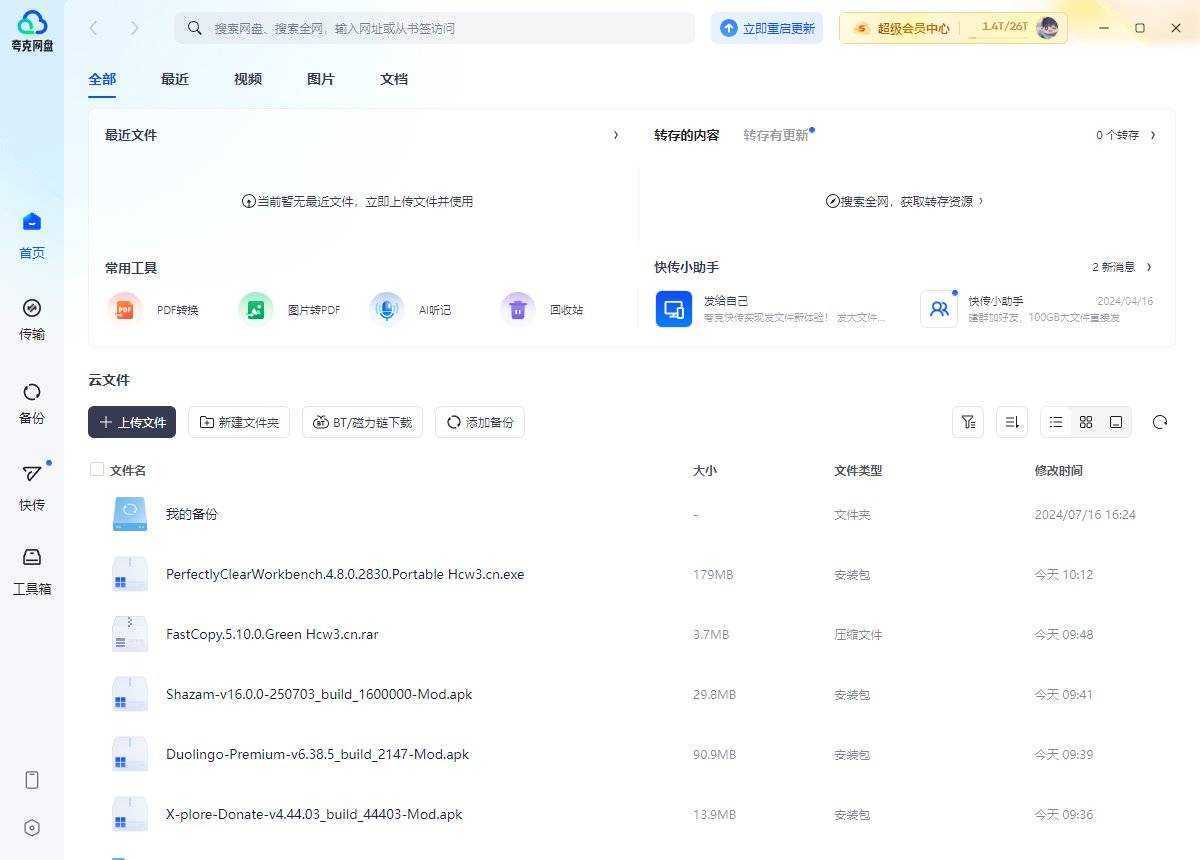1200x860 pixels.
Task: Switch to list view
Action: [x=1056, y=422]
